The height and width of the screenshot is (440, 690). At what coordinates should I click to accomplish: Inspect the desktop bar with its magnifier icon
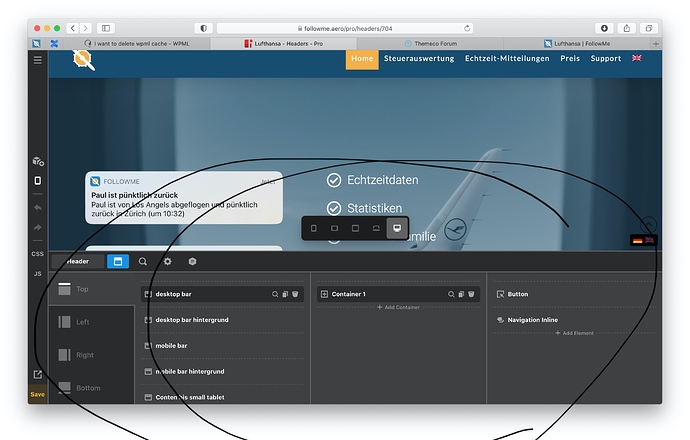click(275, 294)
